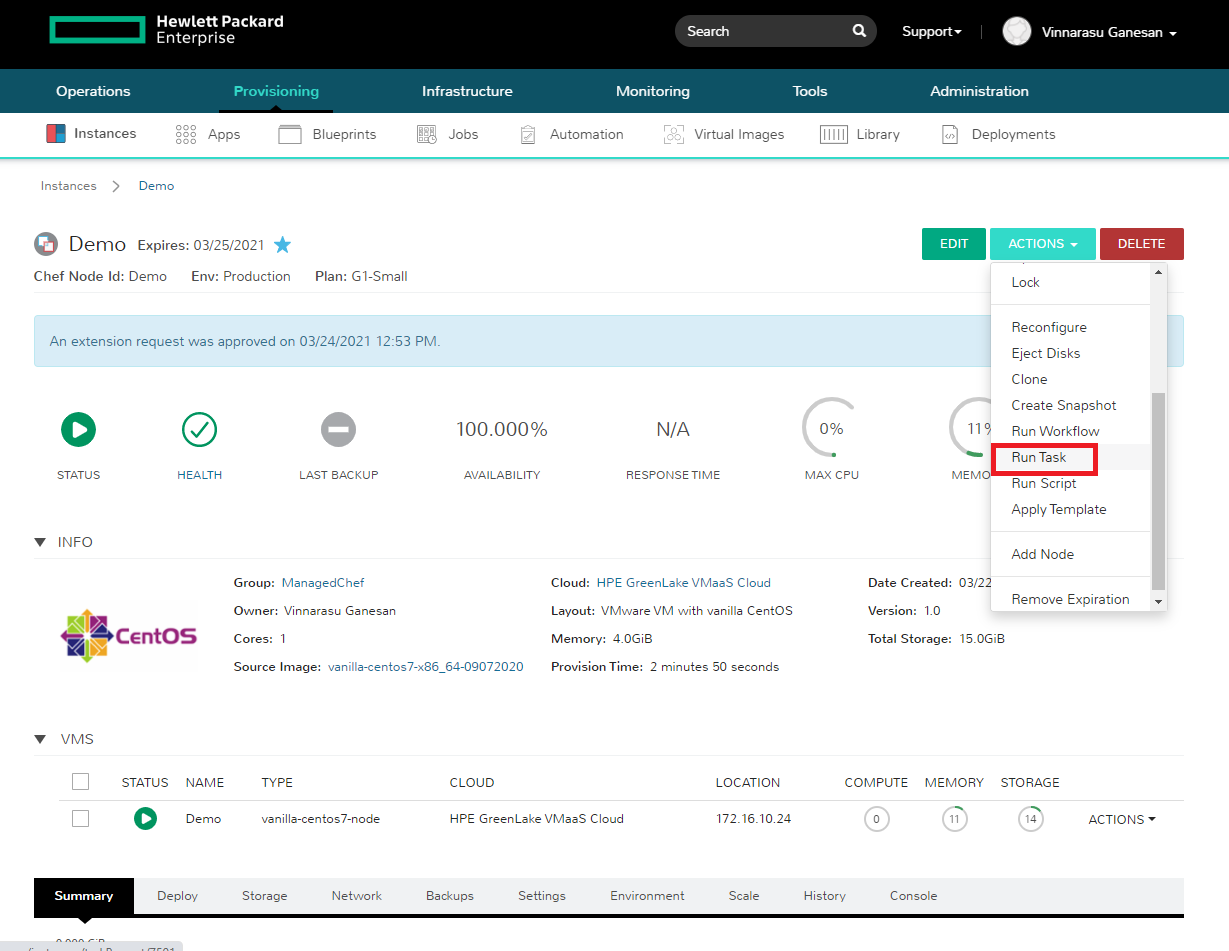Switch to the Storage tab
The height and width of the screenshot is (951, 1229).
pos(264,896)
